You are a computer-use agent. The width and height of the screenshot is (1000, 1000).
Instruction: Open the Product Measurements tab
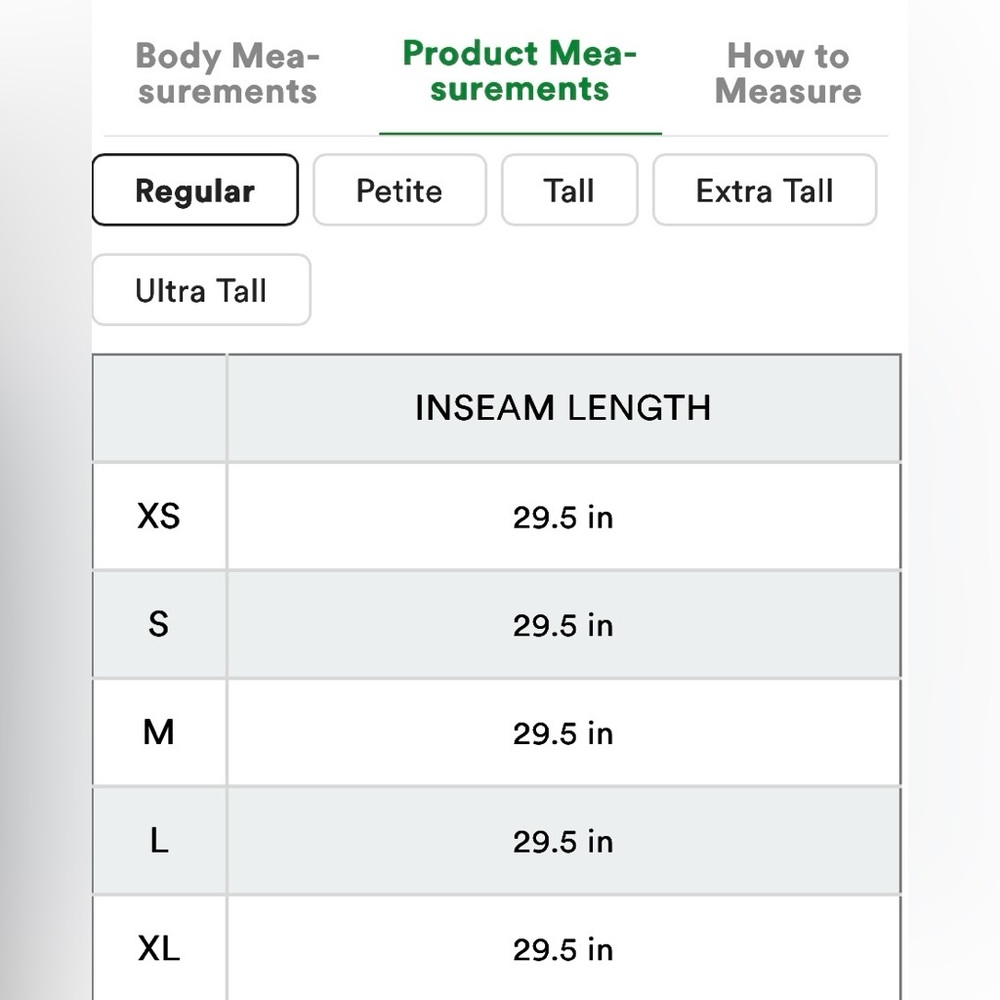coord(520,70)
